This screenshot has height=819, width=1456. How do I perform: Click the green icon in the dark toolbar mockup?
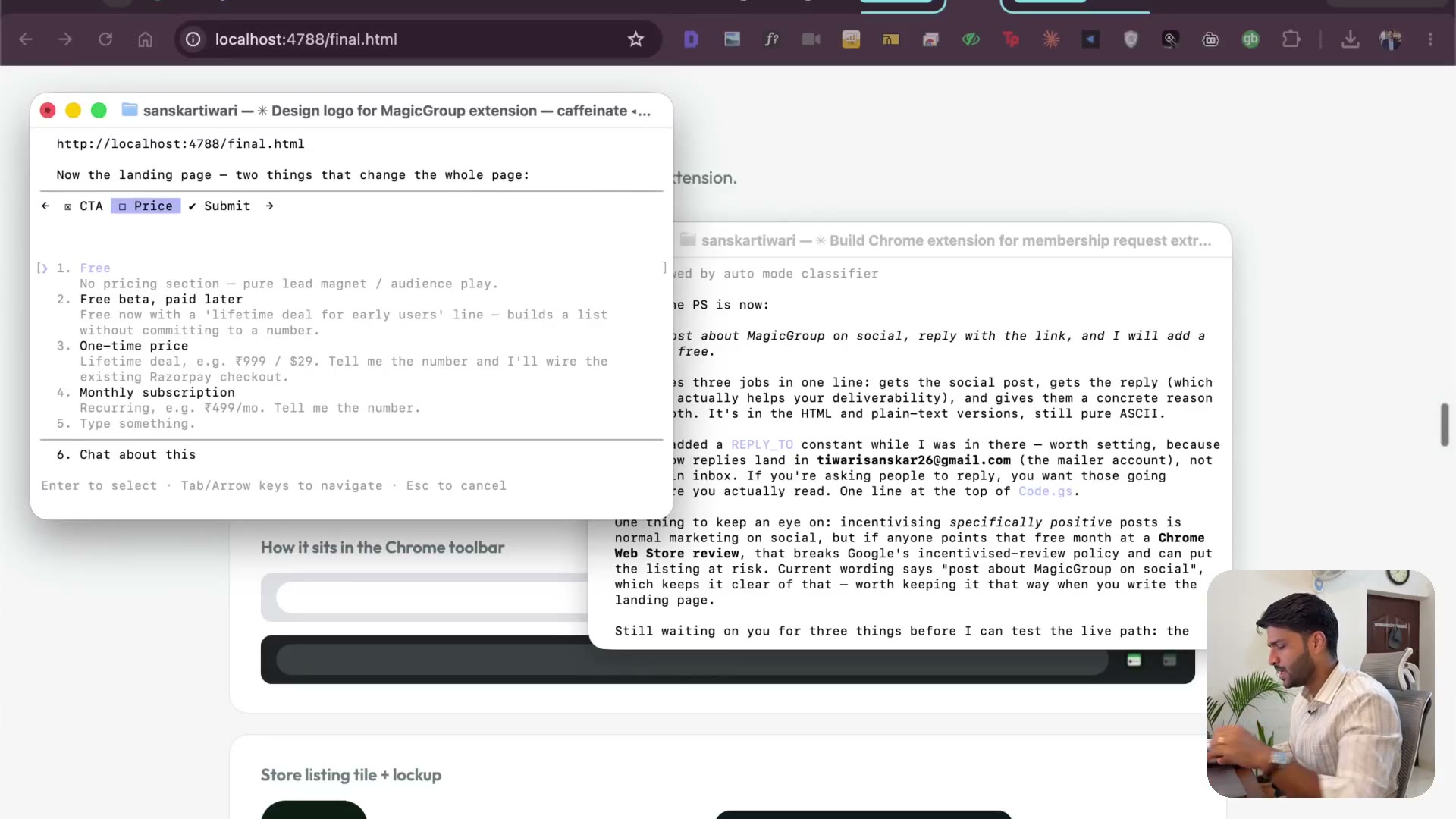pyautogui.click(x=1134, y=661)
